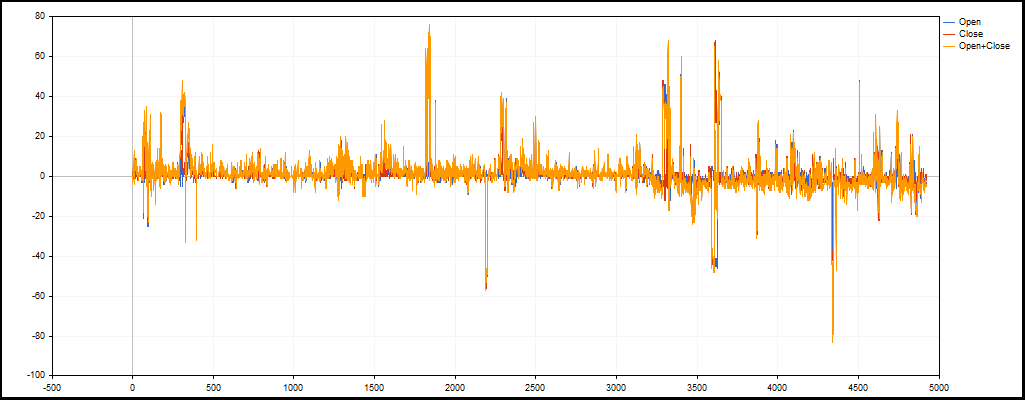Click the y-axis label -20
Screen dimensions: 1025x400
coord(37,216)
